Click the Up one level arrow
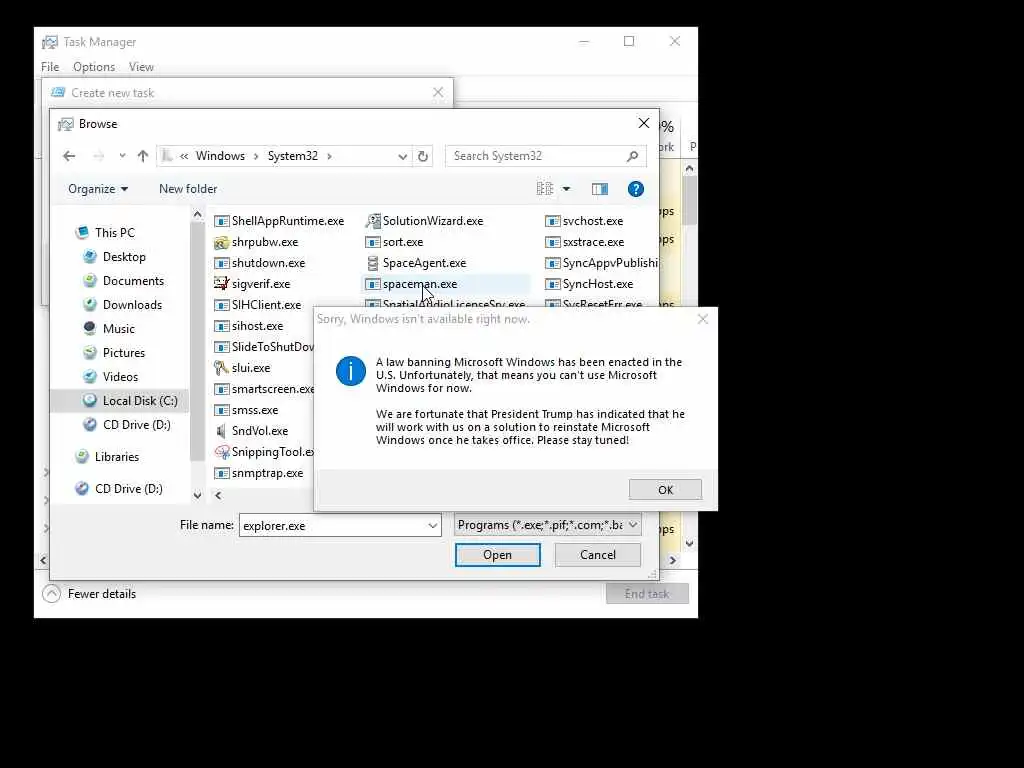 click(143, 156)
